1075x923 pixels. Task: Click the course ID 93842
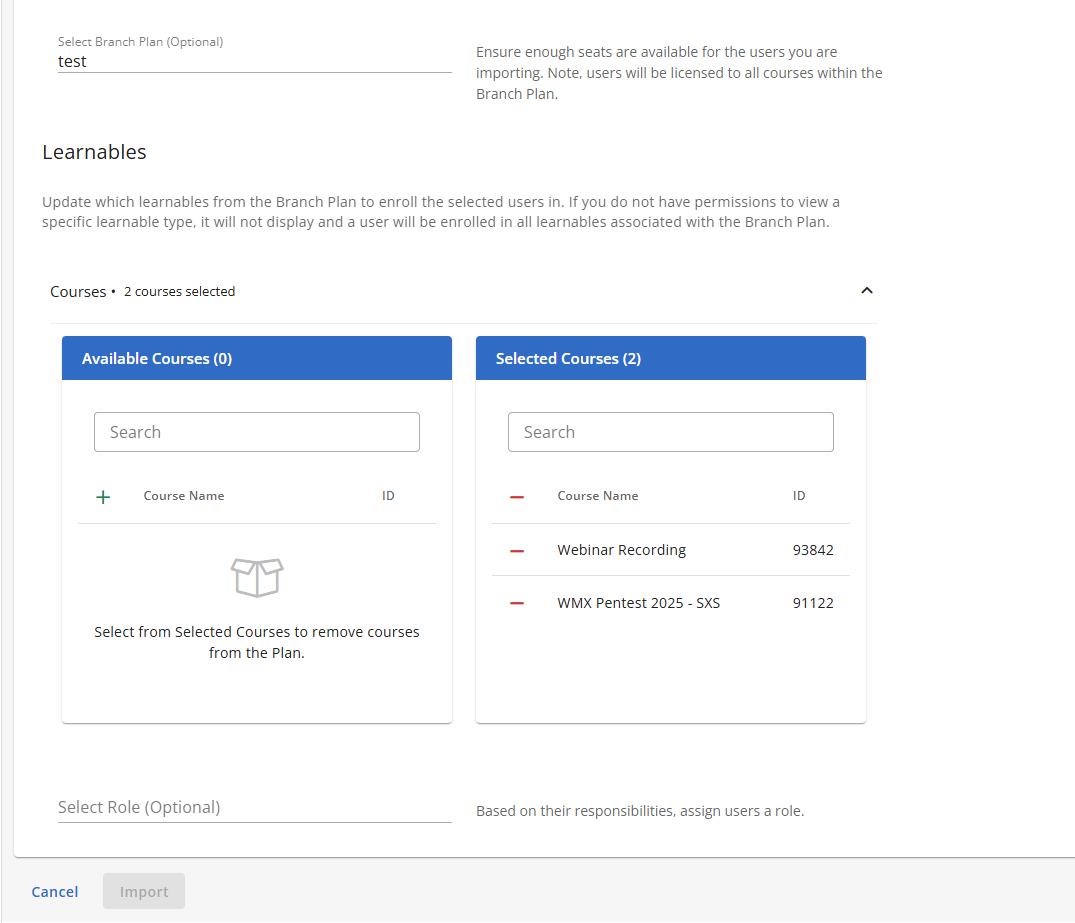(812, 550)
